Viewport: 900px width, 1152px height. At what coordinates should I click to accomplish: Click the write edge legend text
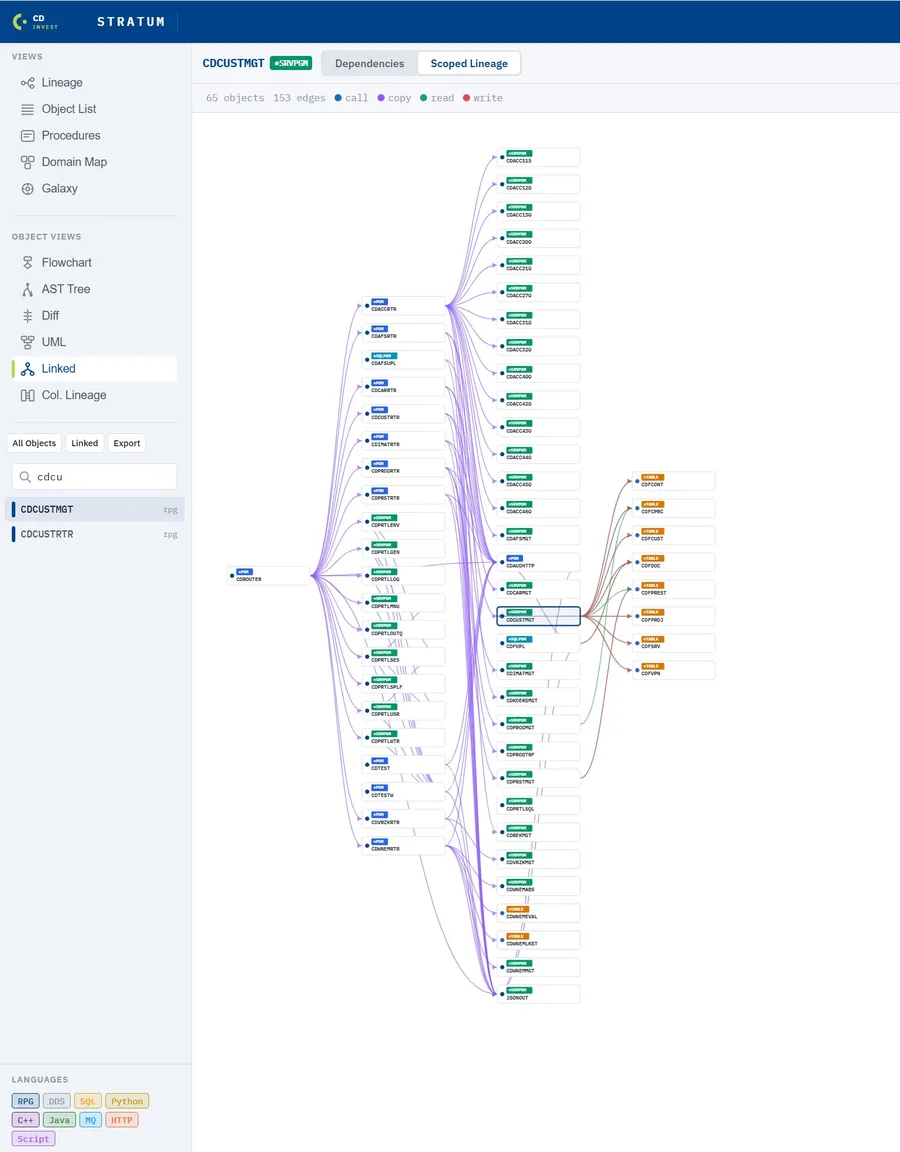[x=488, y=98]
